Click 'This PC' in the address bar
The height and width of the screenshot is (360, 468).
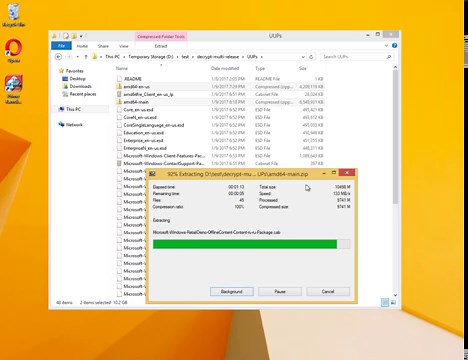(x=112, y=57)
